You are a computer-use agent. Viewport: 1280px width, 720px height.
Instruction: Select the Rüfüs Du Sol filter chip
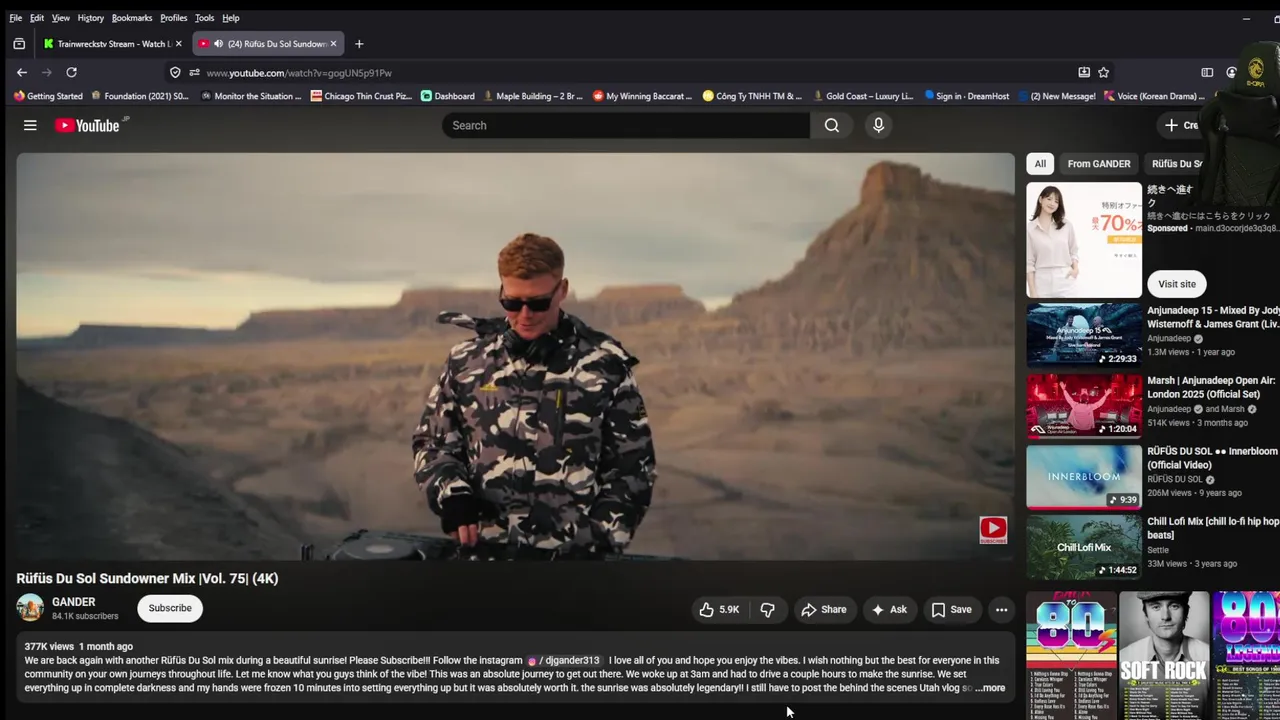point(1177,164)
